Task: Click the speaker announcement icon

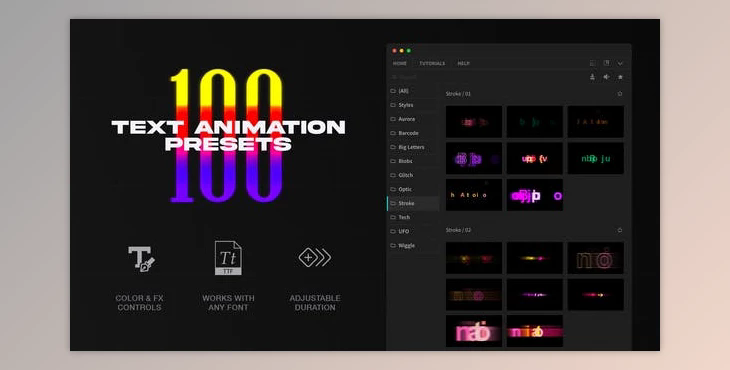Action: [606, 77]
